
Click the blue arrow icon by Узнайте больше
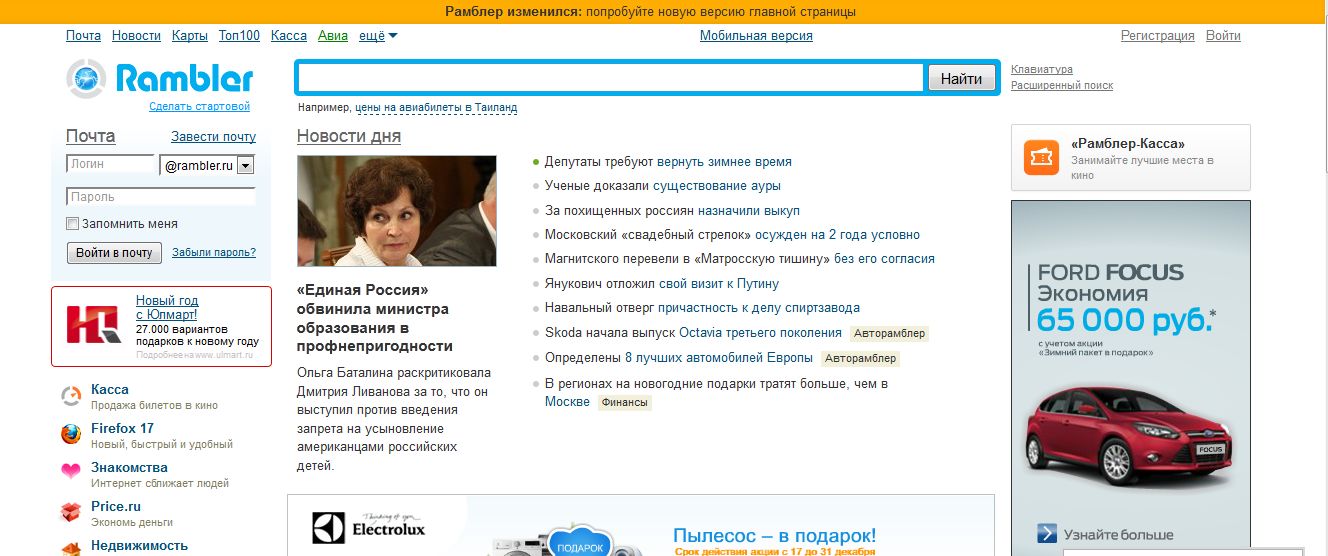pos(1046,534)
